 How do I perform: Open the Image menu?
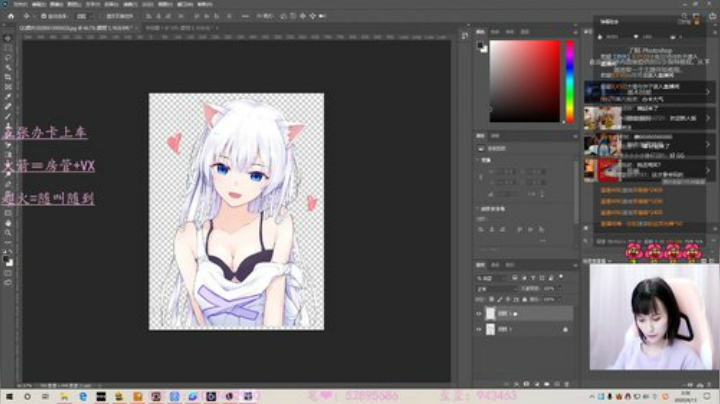pyautogui.click(x=56, y=4)
